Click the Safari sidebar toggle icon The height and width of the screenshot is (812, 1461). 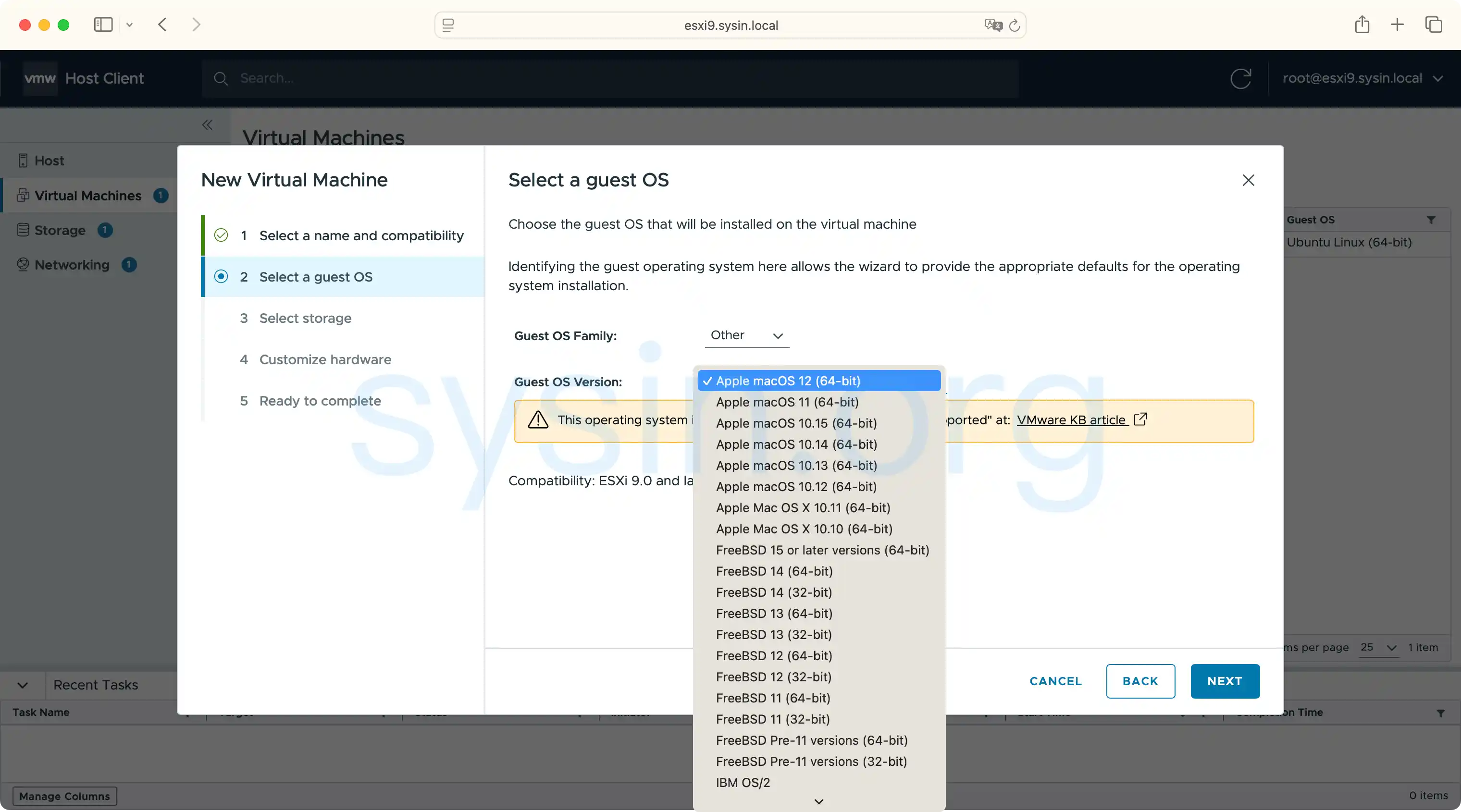pyautogui.click(x=103, y=25)
